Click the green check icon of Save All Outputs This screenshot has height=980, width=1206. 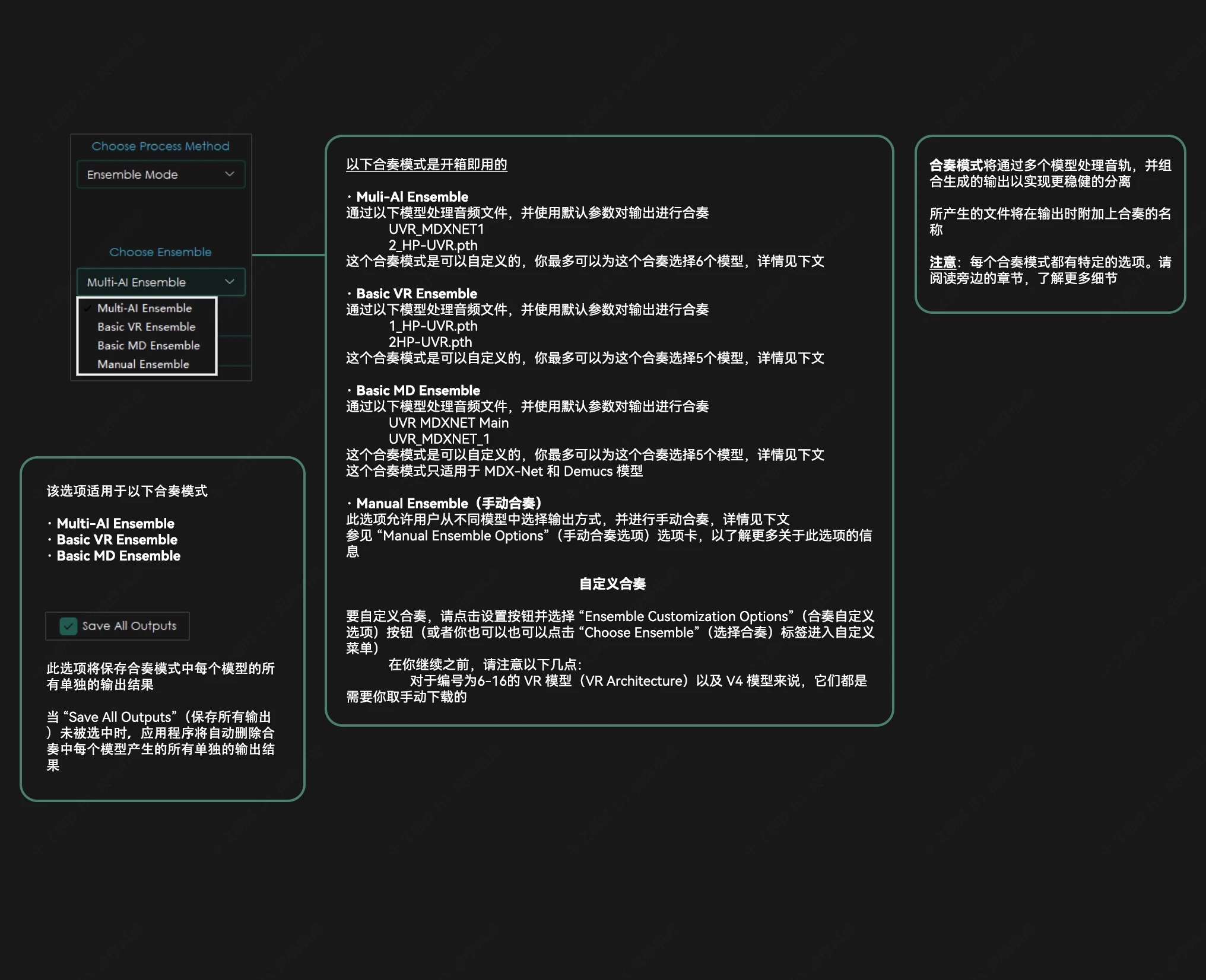point(68,626)
